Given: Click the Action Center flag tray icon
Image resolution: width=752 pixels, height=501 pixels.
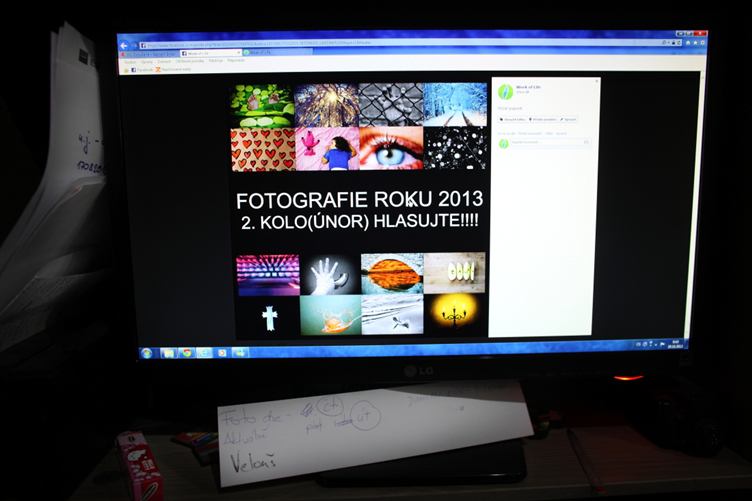Looking at the screenshot, I should tap(662, 344).
